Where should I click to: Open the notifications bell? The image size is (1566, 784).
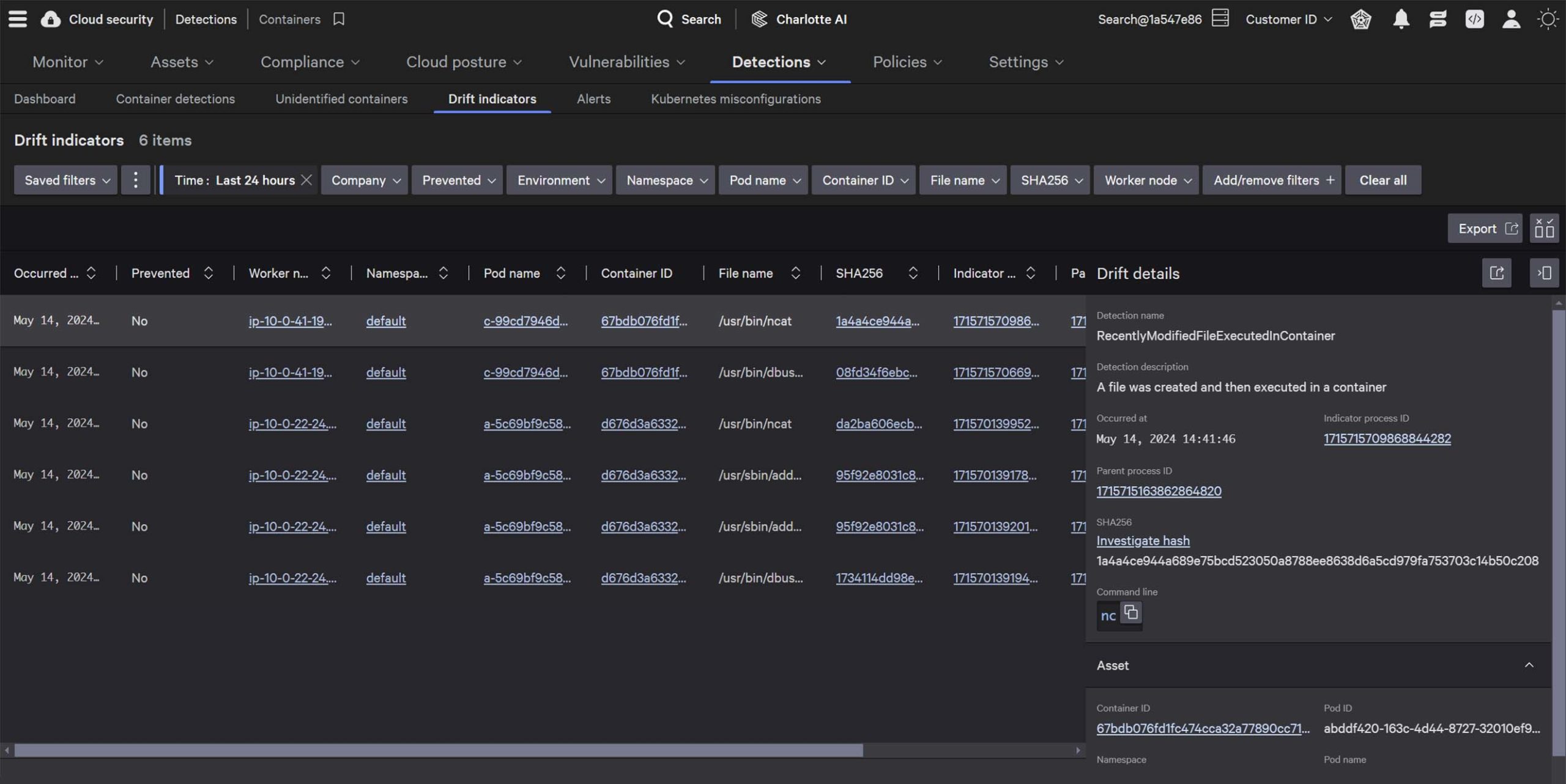[x=1401, y=19]
